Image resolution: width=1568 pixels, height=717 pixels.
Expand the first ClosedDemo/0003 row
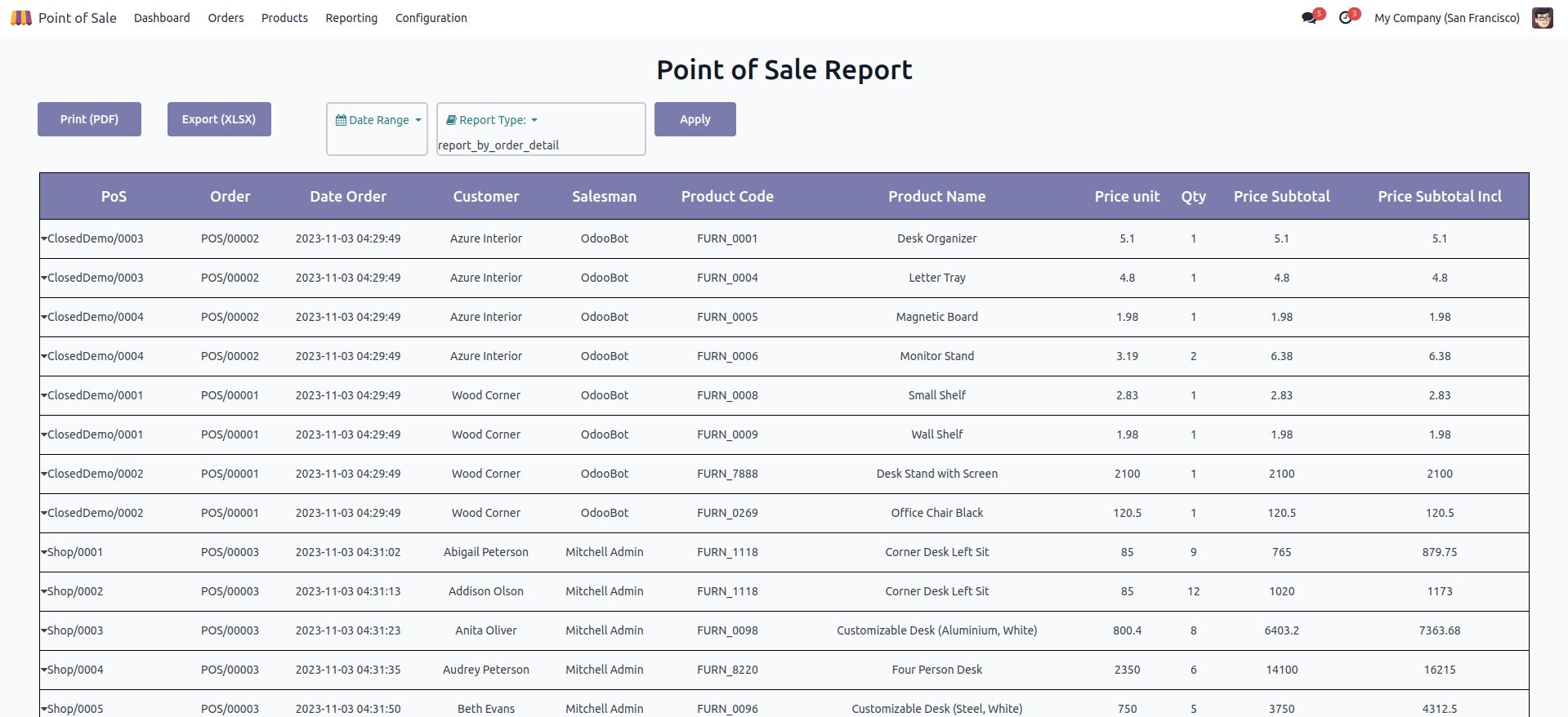point(44,238)
